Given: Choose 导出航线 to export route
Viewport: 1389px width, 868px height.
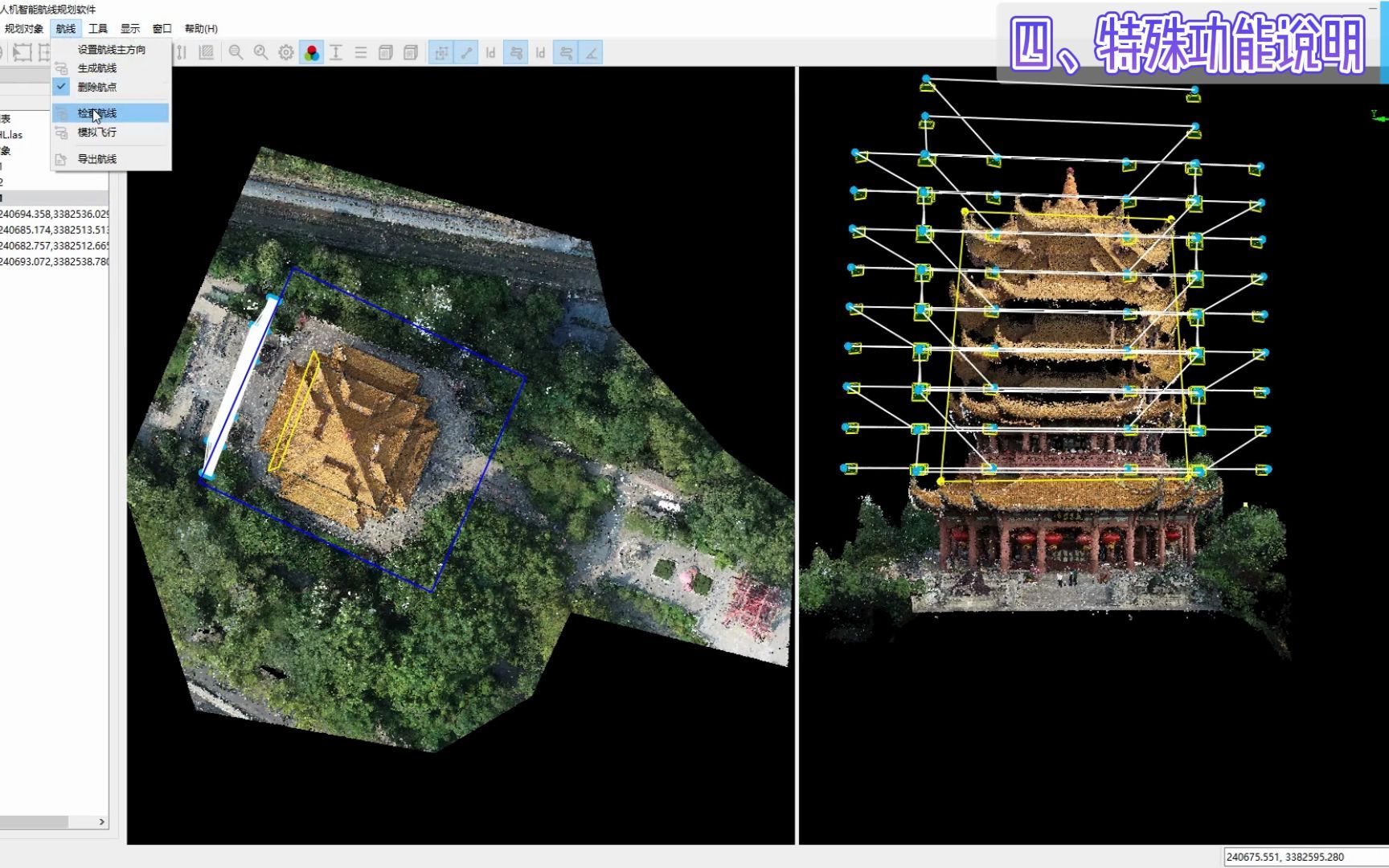Looking at the screenshot, I should (111, 159).
